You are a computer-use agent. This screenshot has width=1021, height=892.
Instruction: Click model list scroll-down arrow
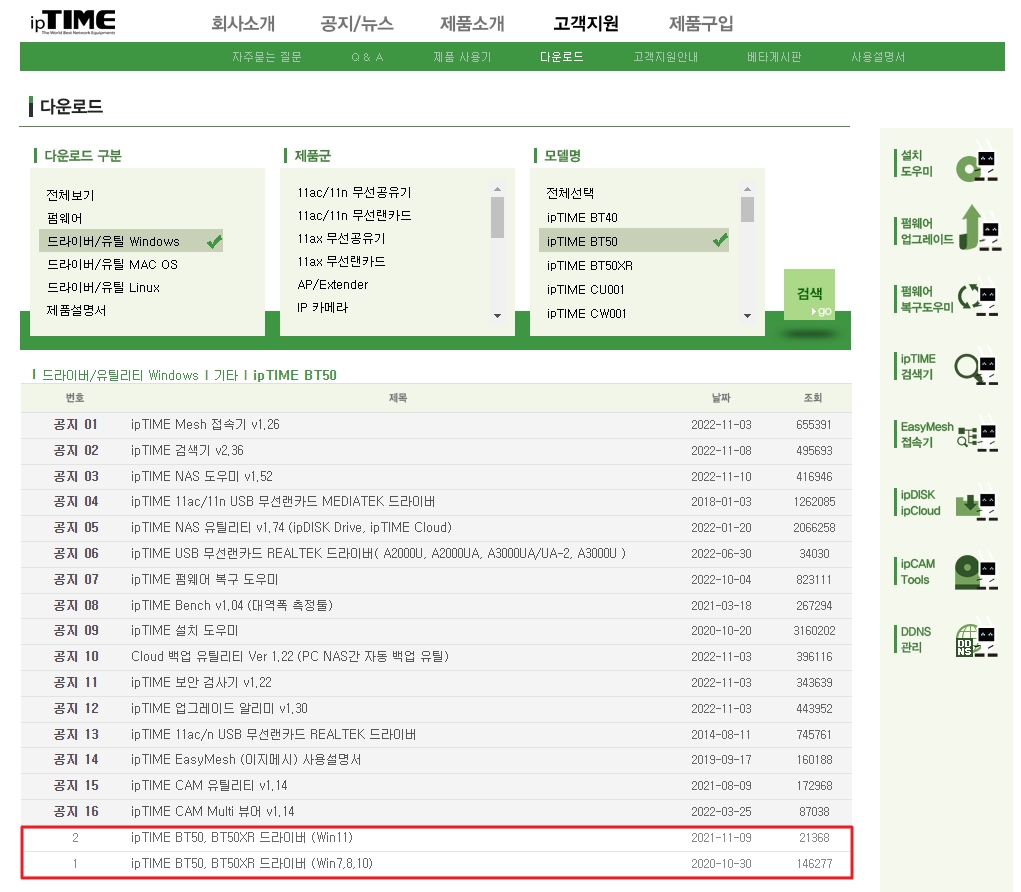pyautogui.click(x=748, y=316)
